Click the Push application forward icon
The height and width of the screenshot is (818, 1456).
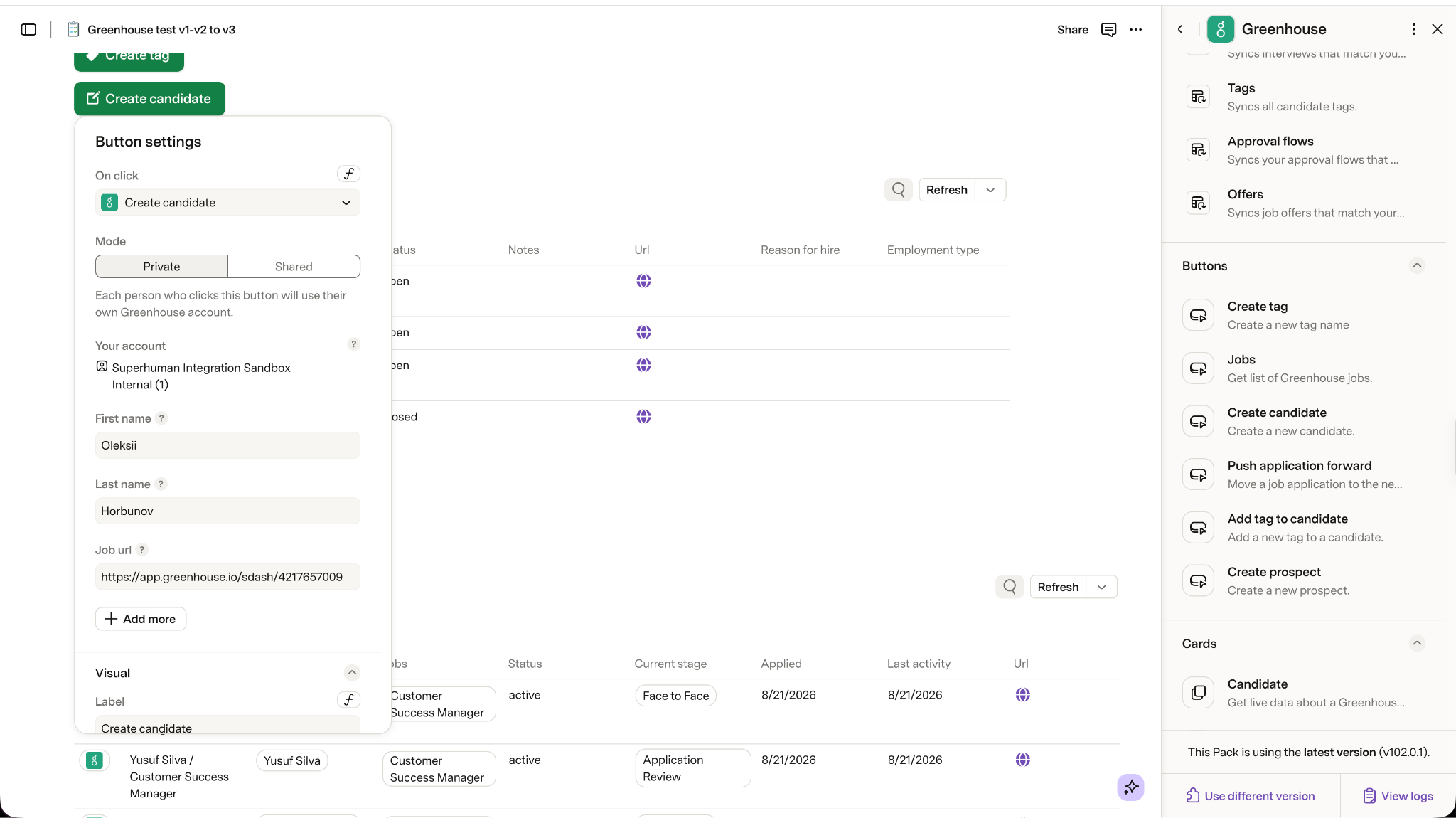click(1199, 474)
